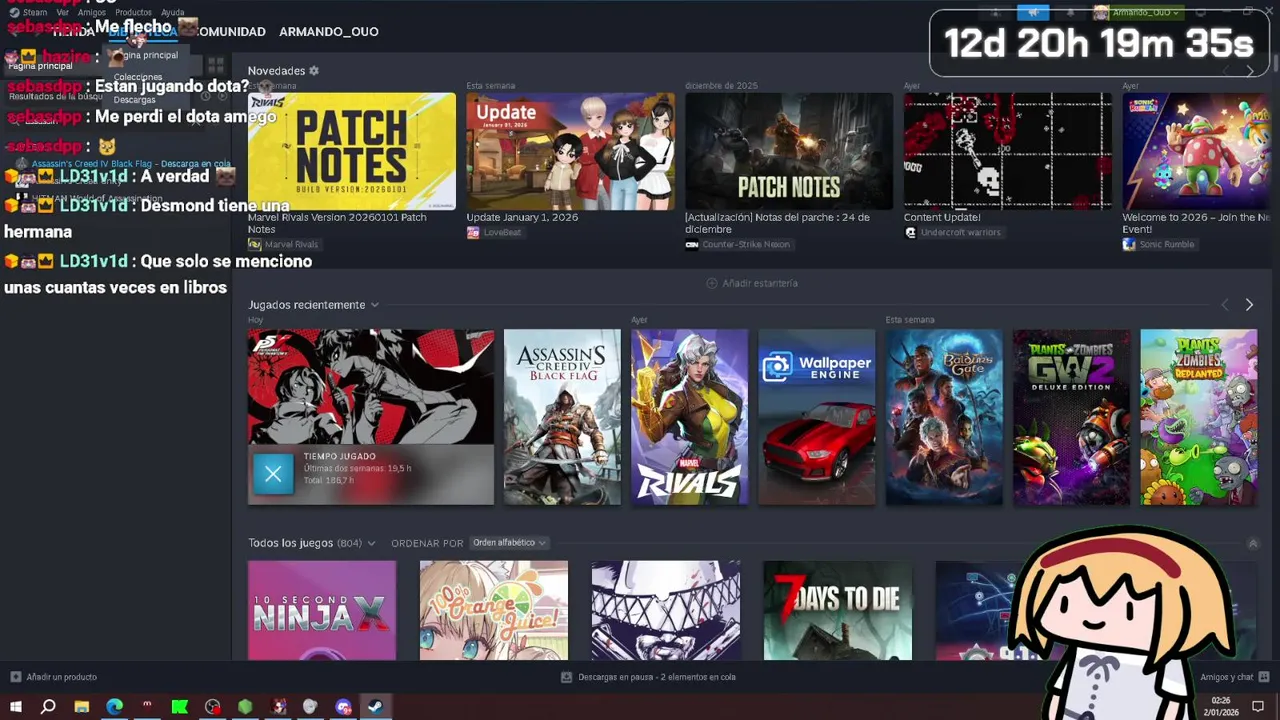Screen dimensions: 1280x720
Task: Click the Añadir un producto plus icon
Action: point(15,677)
